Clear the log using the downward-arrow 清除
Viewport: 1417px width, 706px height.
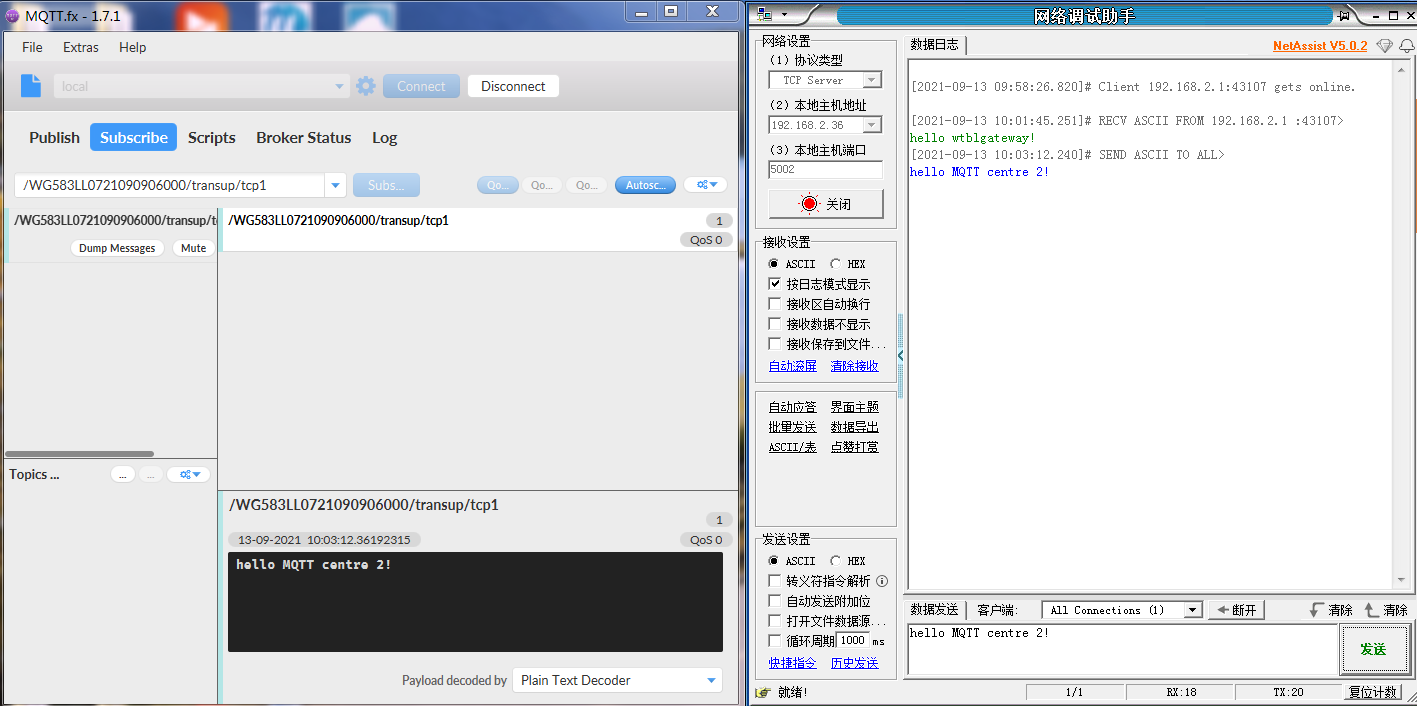tap(1331, 610)
